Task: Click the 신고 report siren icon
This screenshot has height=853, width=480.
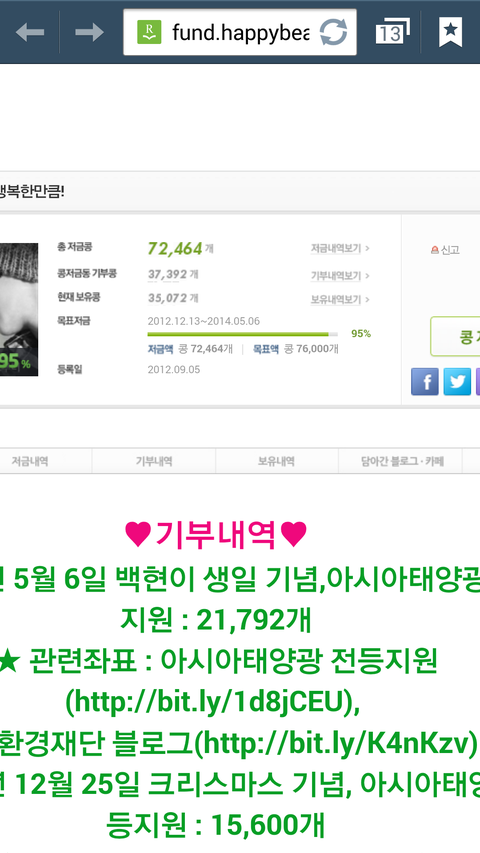Action: tap(434, 250)
